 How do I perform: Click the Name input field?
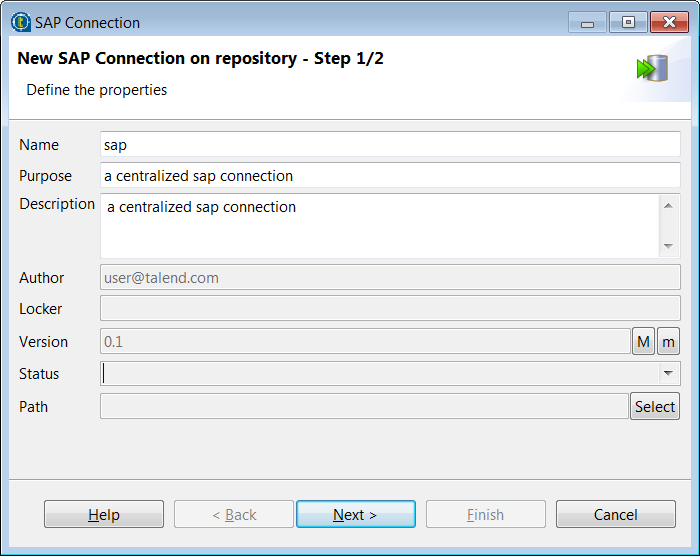click(390, 145)
